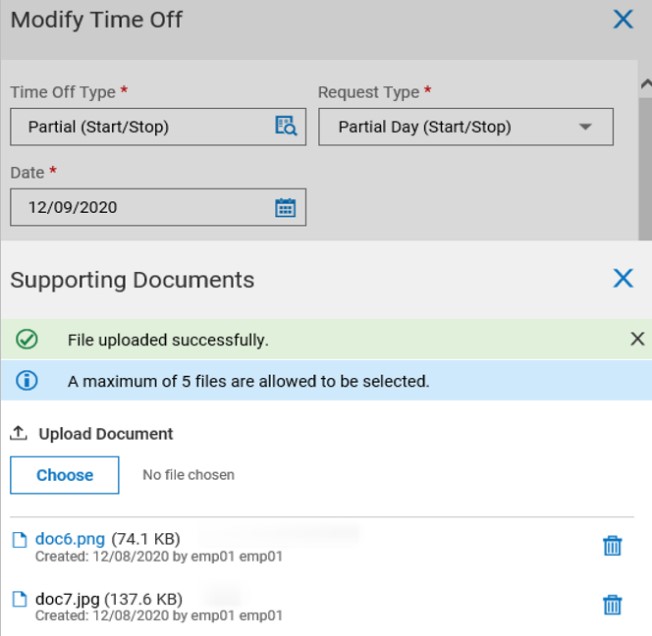Click the doc7.jpg file icon
Image resolution: width=652 pixels, height=636 pixels.
19,599
